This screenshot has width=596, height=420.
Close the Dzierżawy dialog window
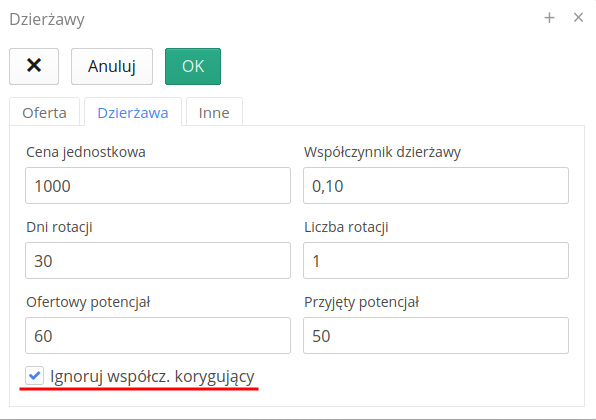click(x=578, y=17)
